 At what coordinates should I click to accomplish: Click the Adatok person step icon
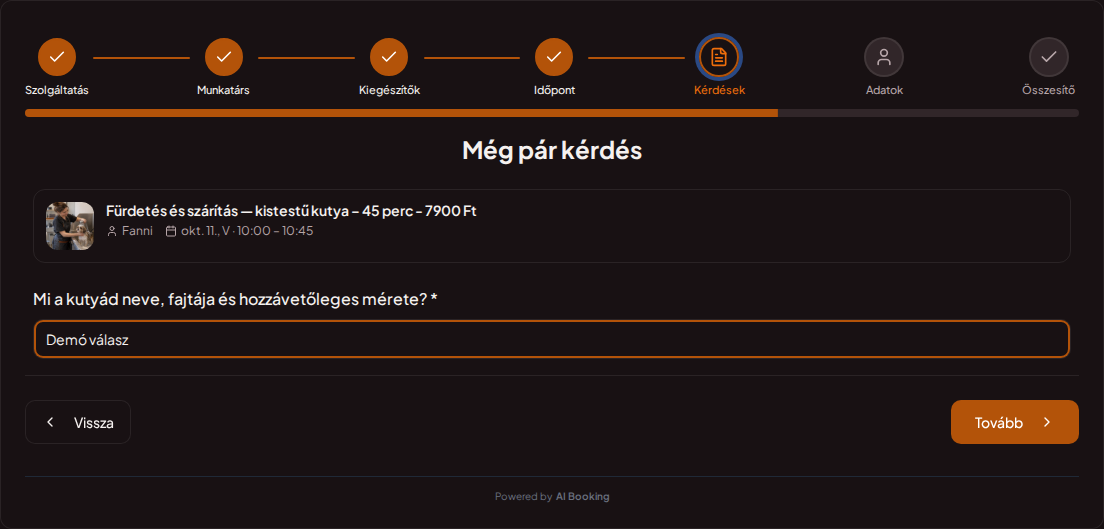[884, 57]
